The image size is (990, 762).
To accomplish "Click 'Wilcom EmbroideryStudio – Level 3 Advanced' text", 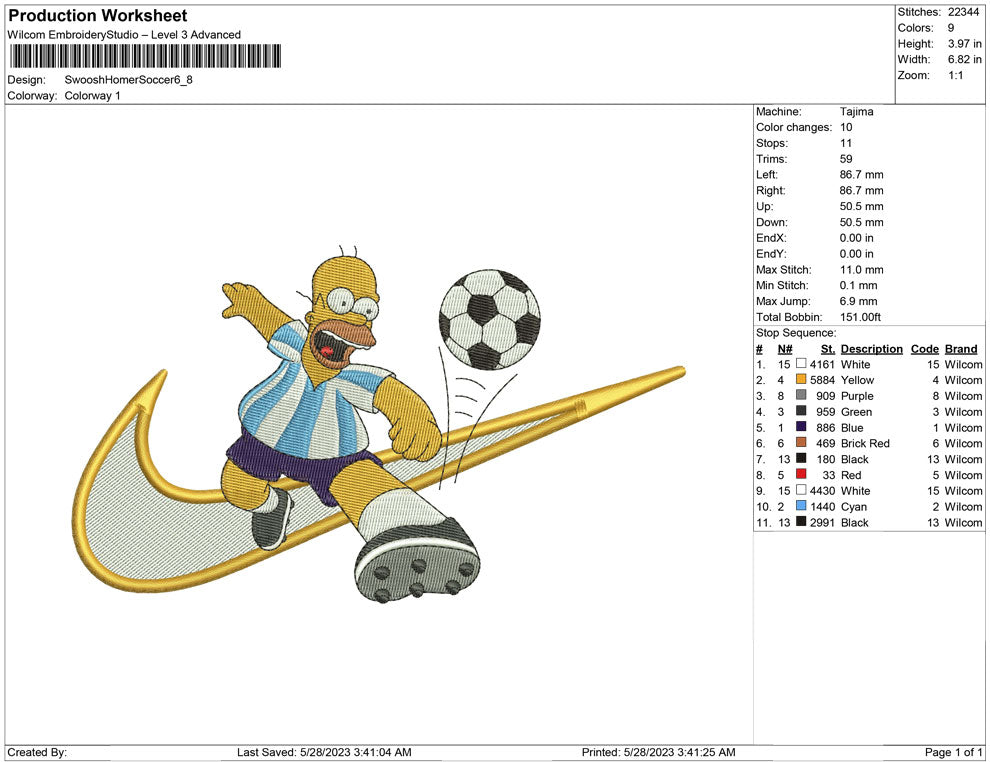I will point(124,35).
